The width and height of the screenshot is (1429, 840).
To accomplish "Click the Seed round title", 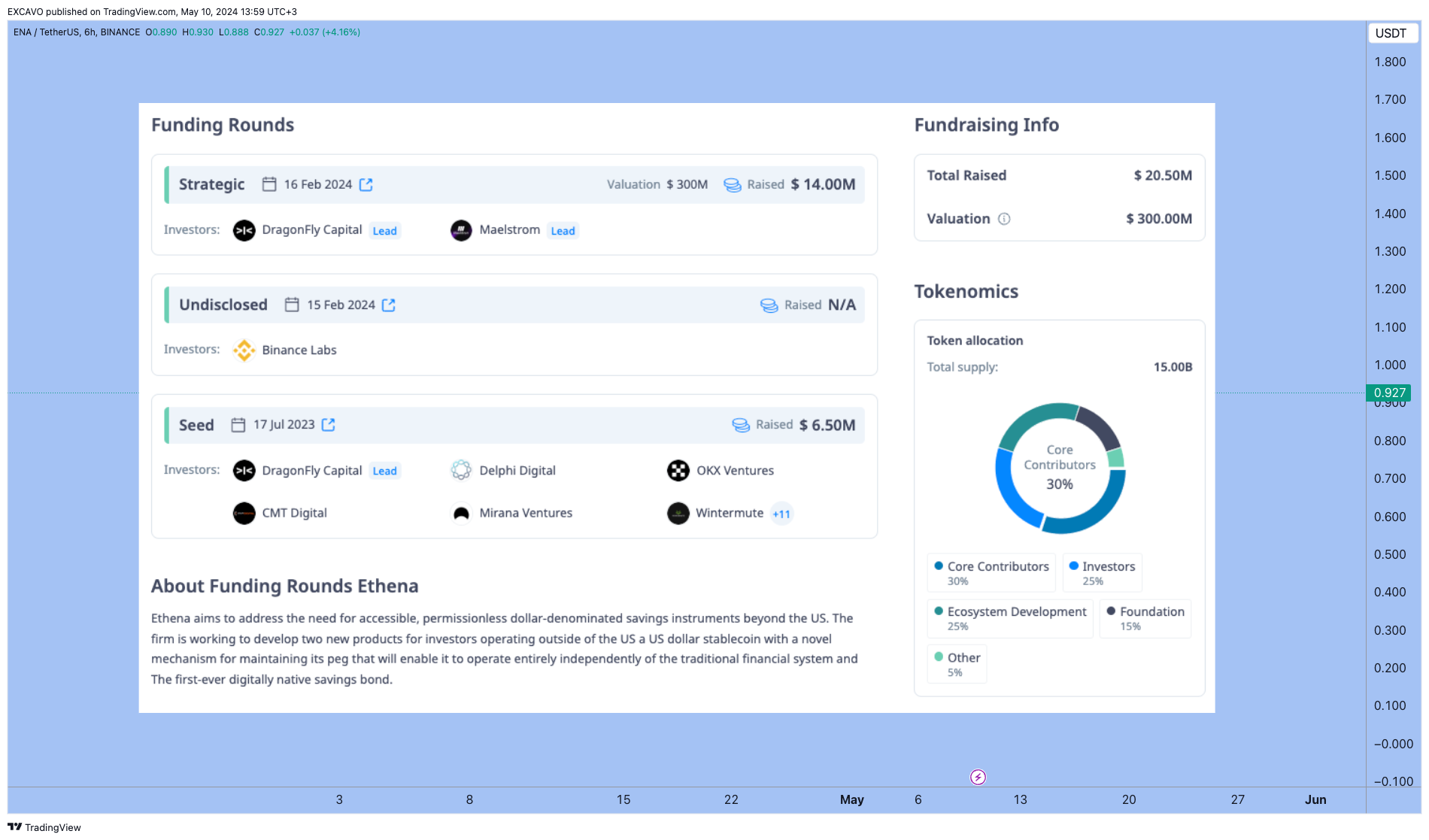I will 196,425.
